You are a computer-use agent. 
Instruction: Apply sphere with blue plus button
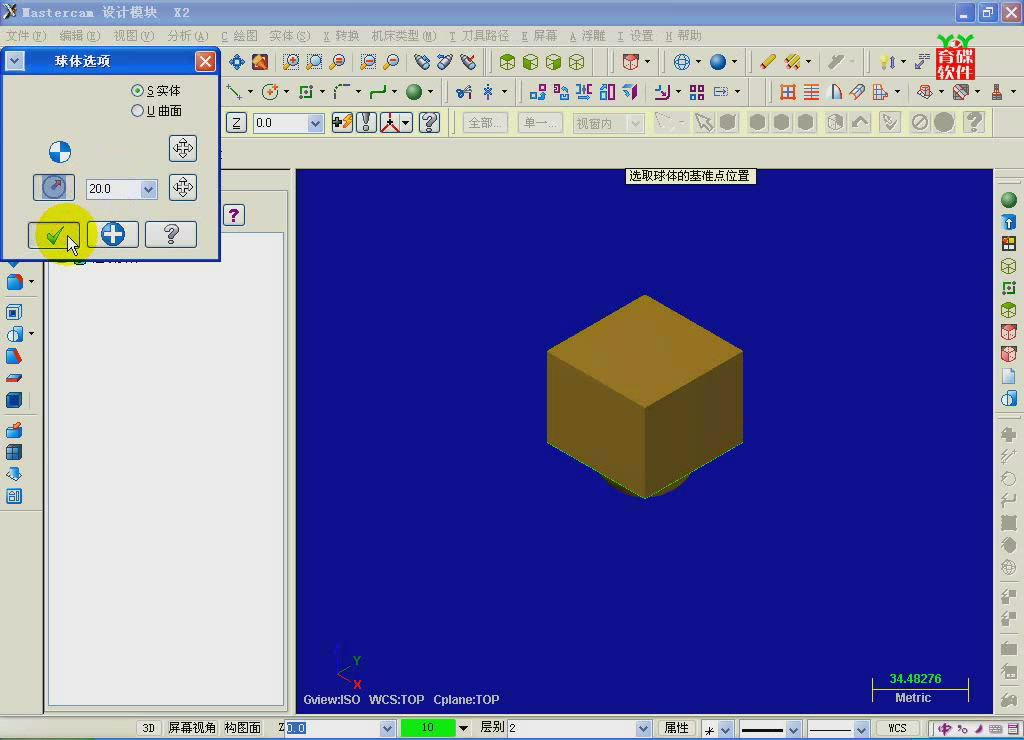click(113, 234)
